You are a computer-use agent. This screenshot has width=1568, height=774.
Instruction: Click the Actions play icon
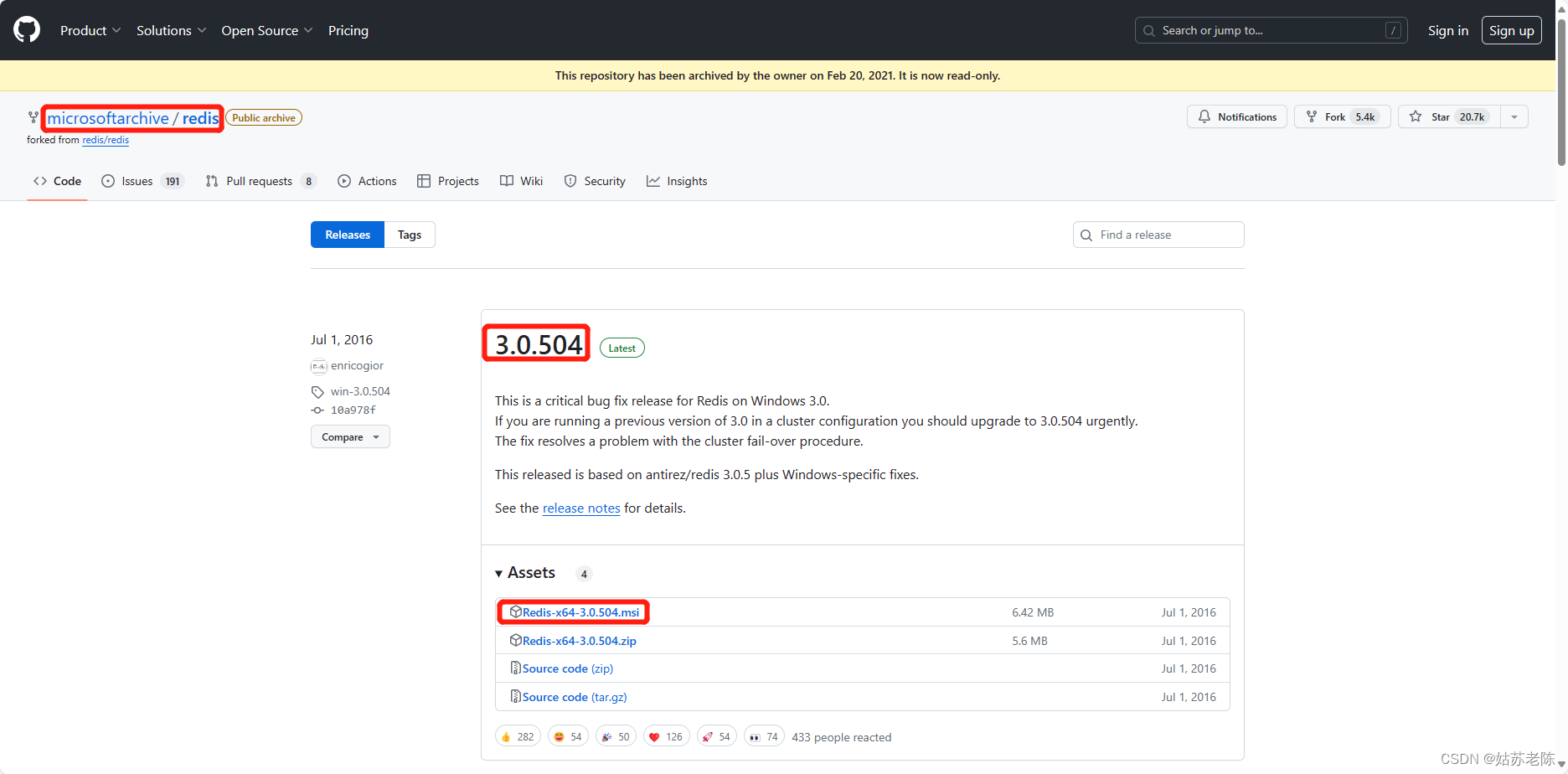344,181
